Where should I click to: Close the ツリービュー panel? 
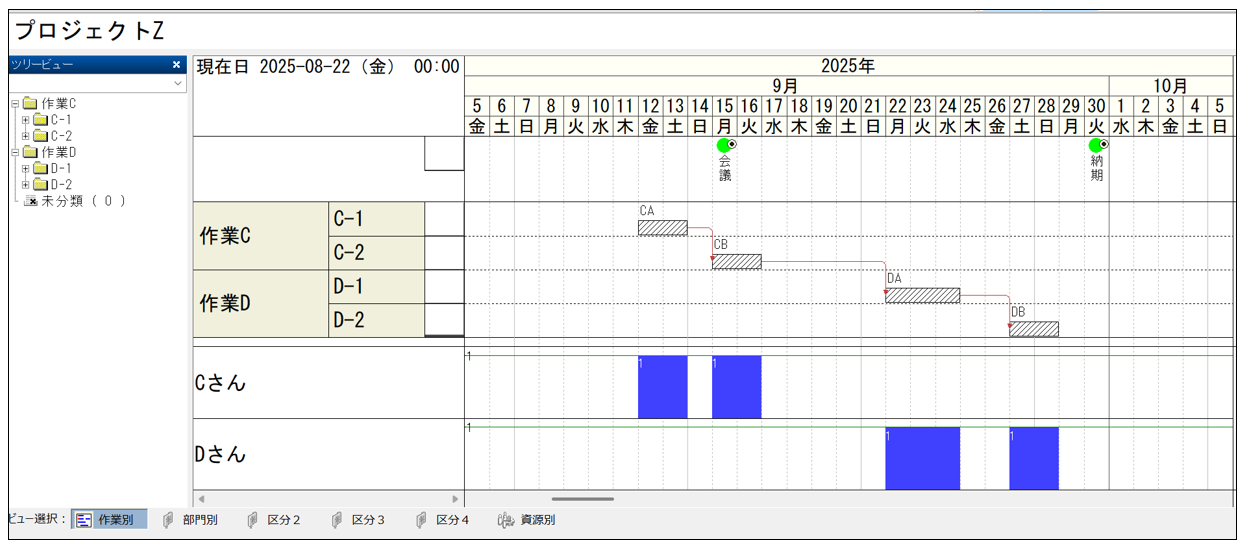177,65
